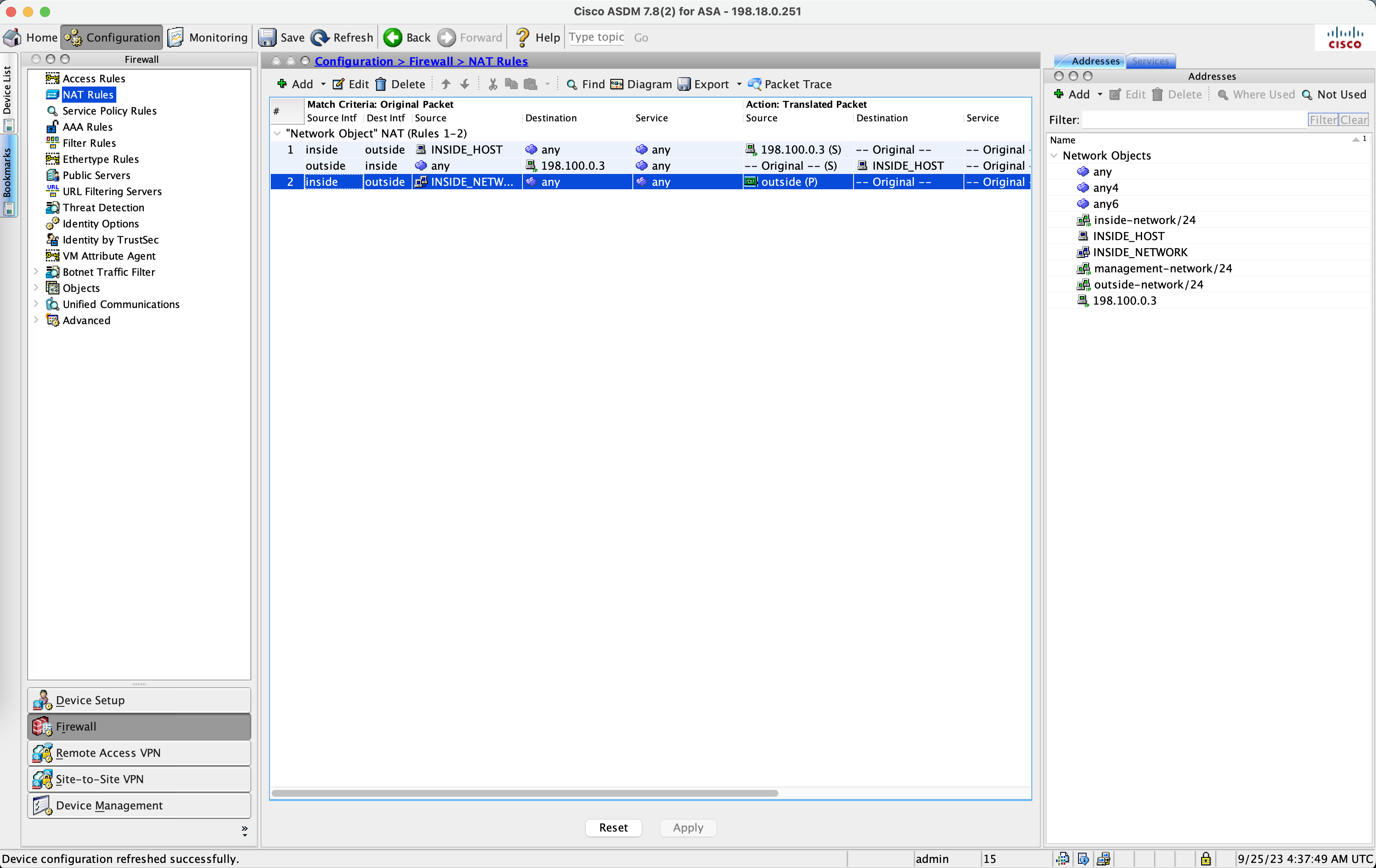The height and width of the screenshot is (868, 1376).
Task: Open the Export dropdown arrow
Action: 739,84
